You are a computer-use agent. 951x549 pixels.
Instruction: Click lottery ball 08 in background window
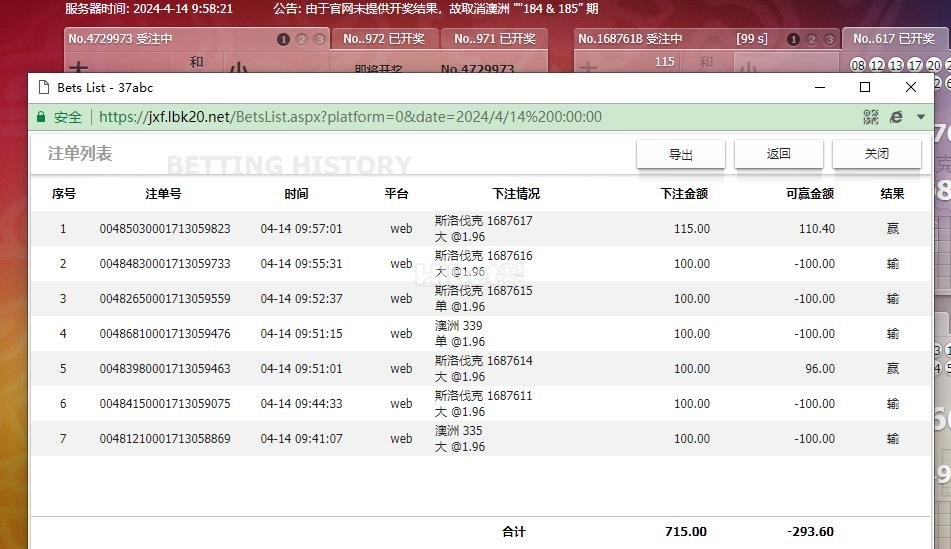pyautogui.click(x=858, y=65)
